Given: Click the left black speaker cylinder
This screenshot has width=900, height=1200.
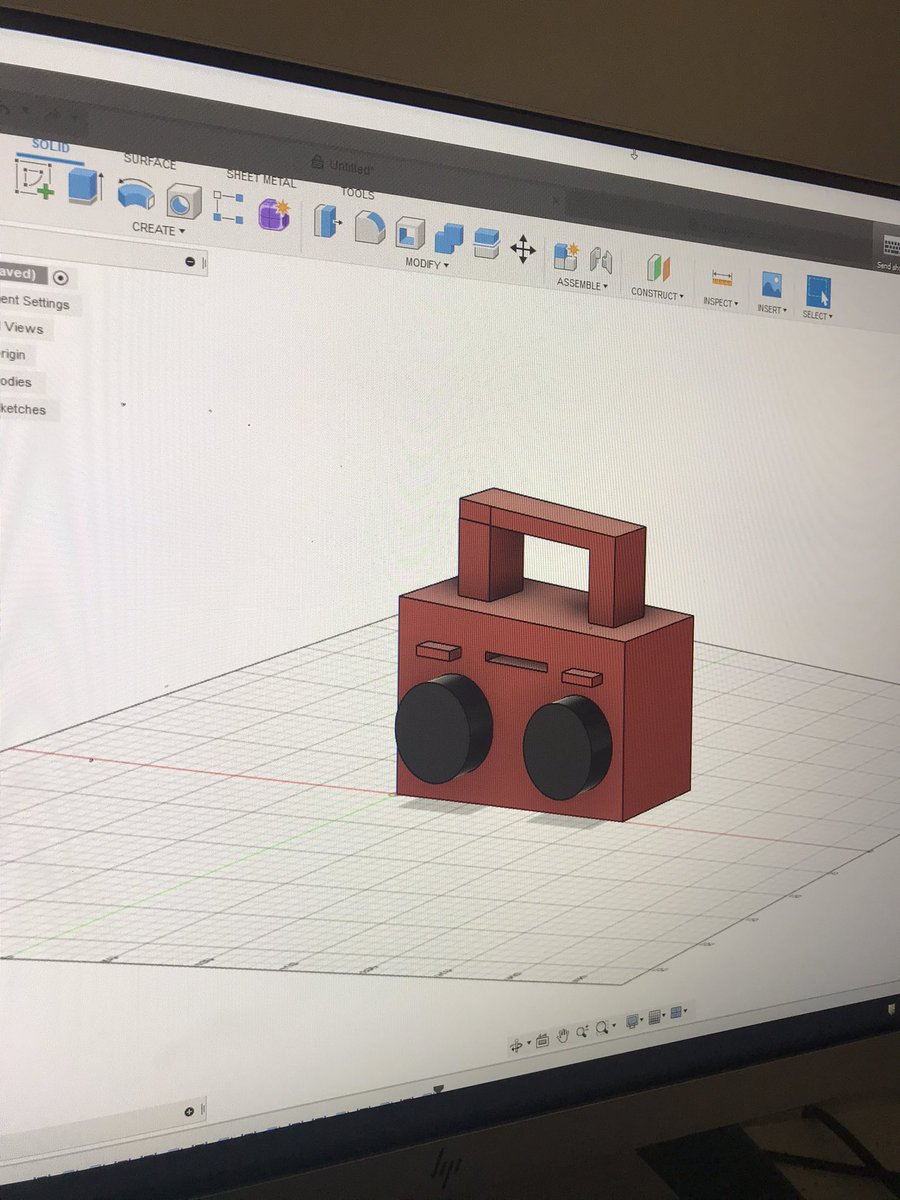Looking at the screenshot, I should (x=443, y=727).
